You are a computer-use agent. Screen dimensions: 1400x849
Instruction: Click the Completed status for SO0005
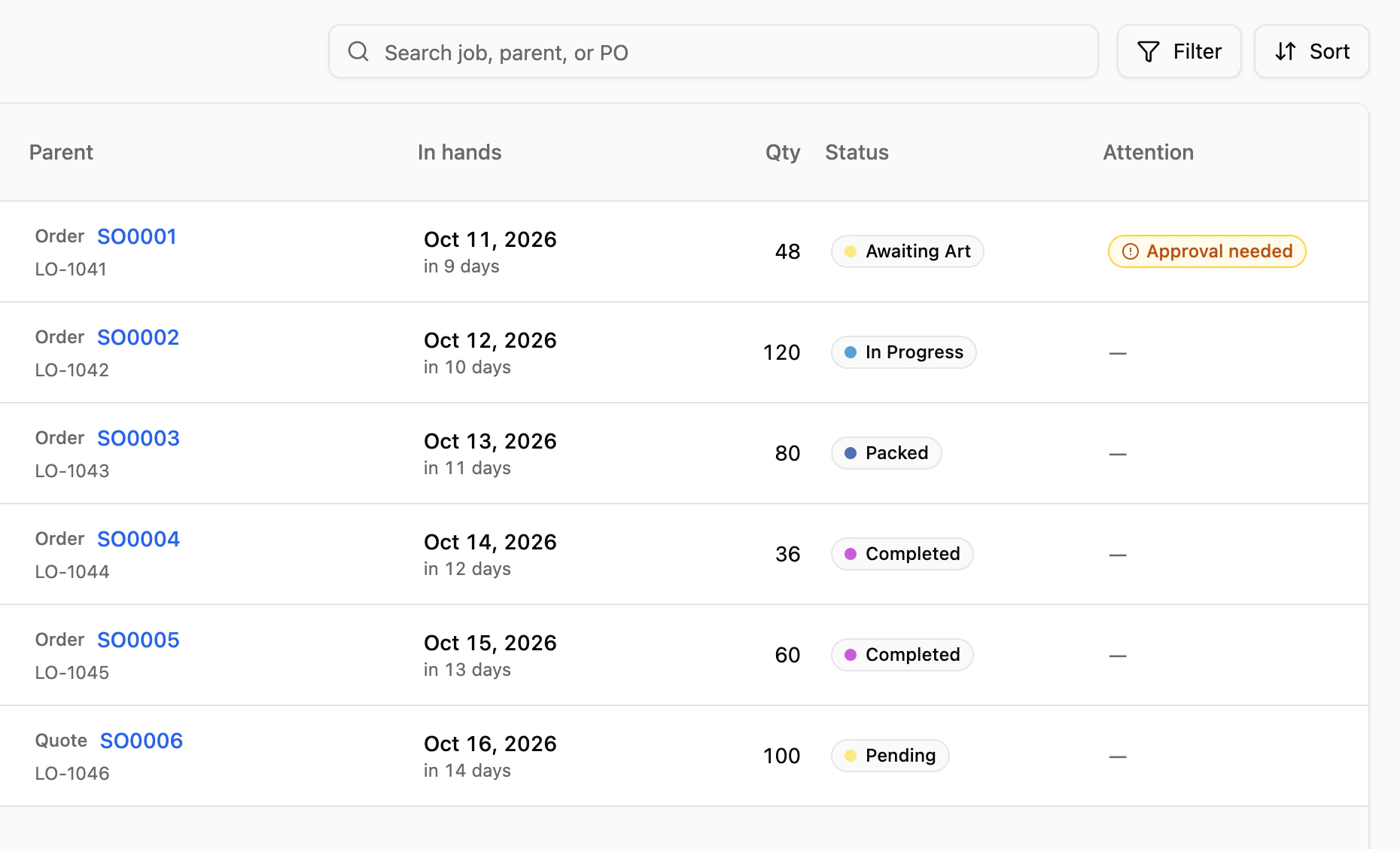(x=902, y=655)
